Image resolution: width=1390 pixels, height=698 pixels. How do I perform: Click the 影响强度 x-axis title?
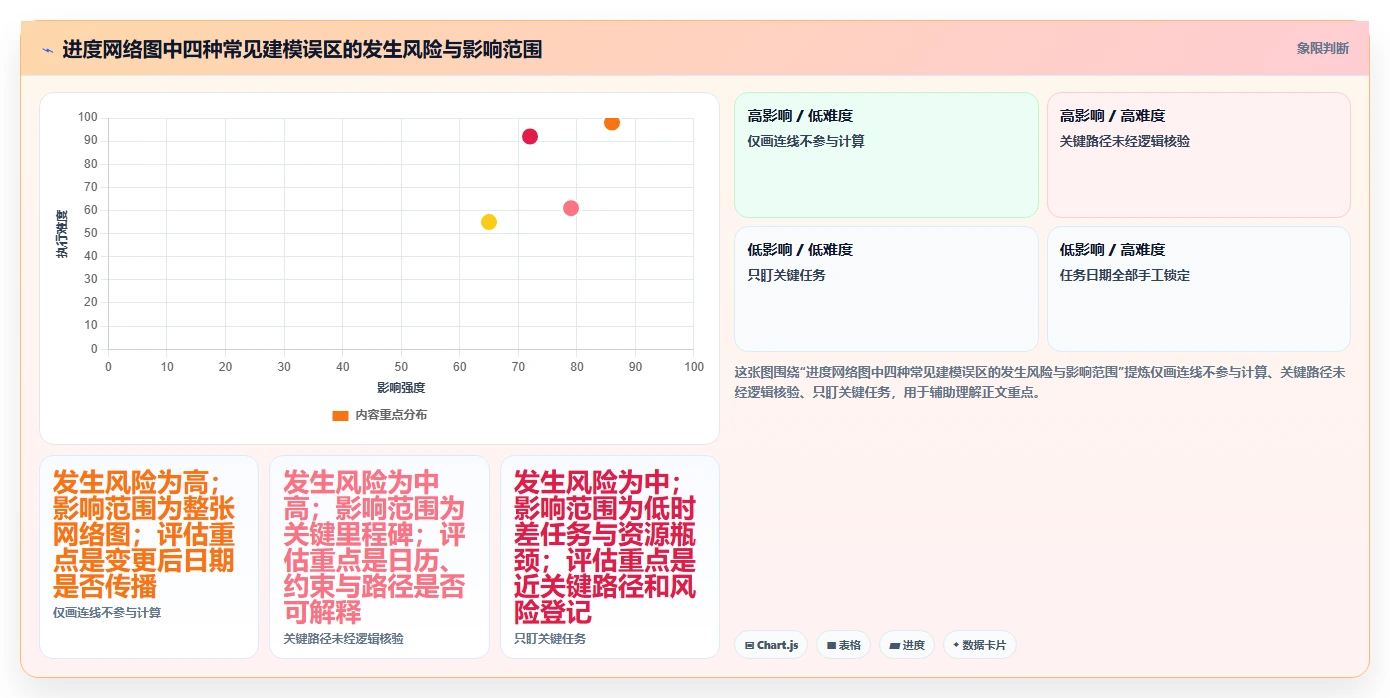coord(401,387)
